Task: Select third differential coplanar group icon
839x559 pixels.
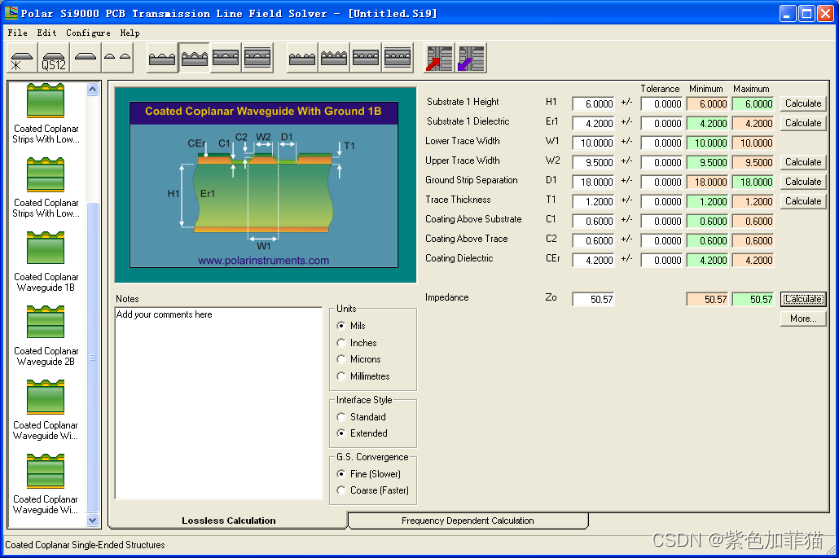Action: (x=366, y=58)
